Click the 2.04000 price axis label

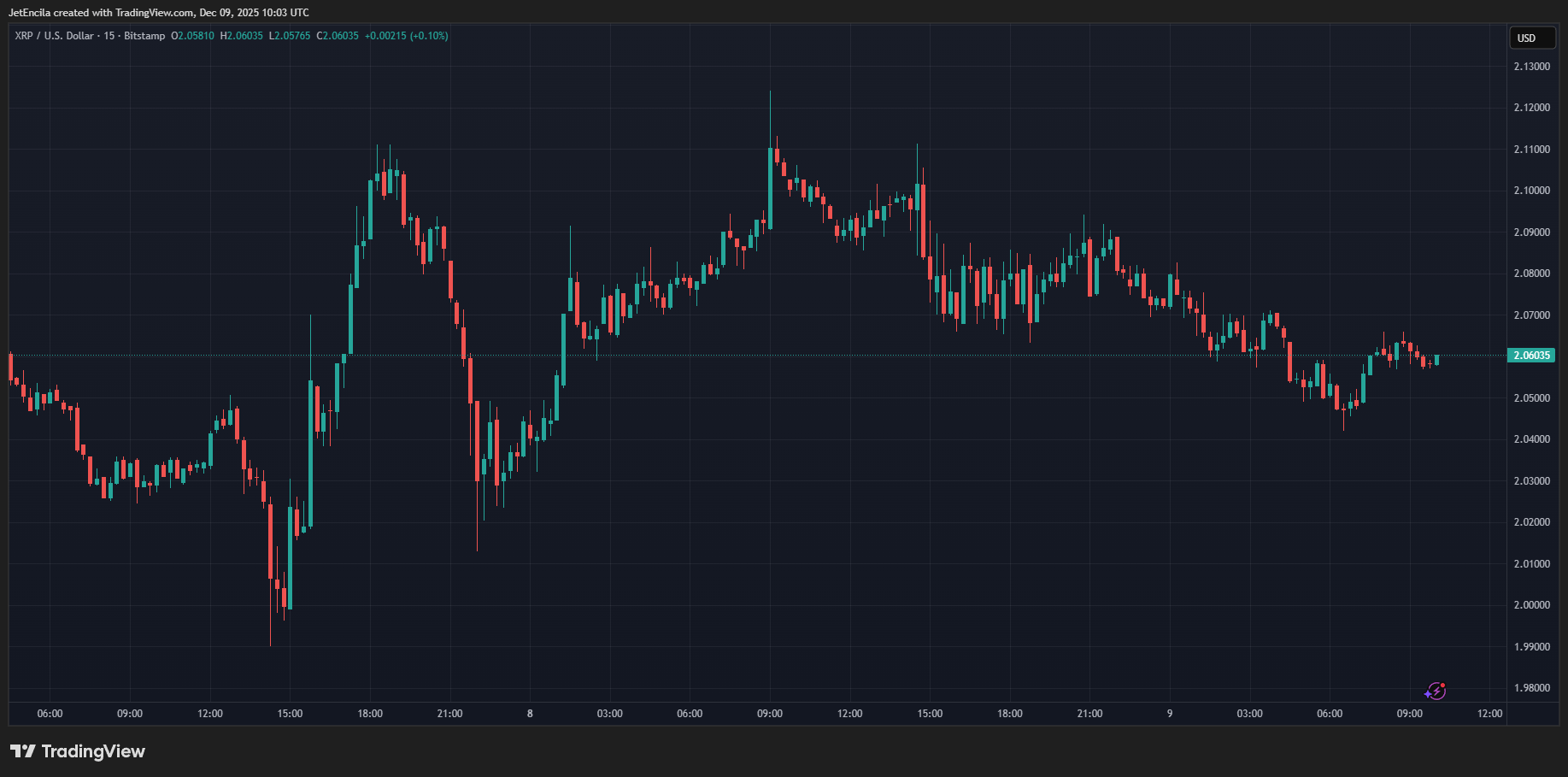pyautogui.click(x=1532, y=439)
